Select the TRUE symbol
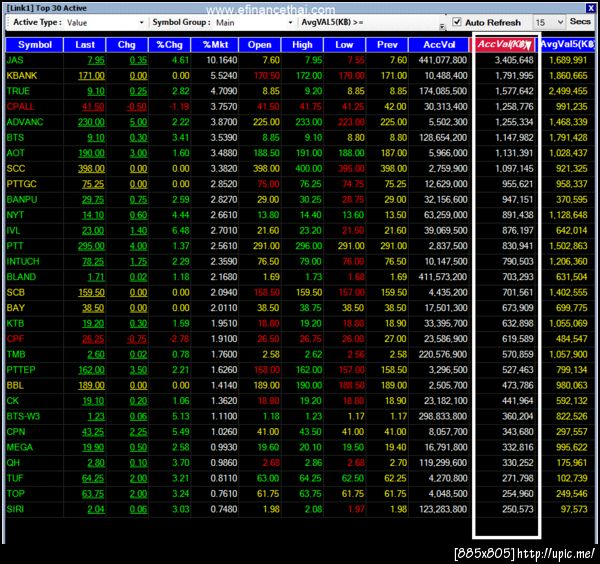Screen dimensions: 600x564 (18, 91)
